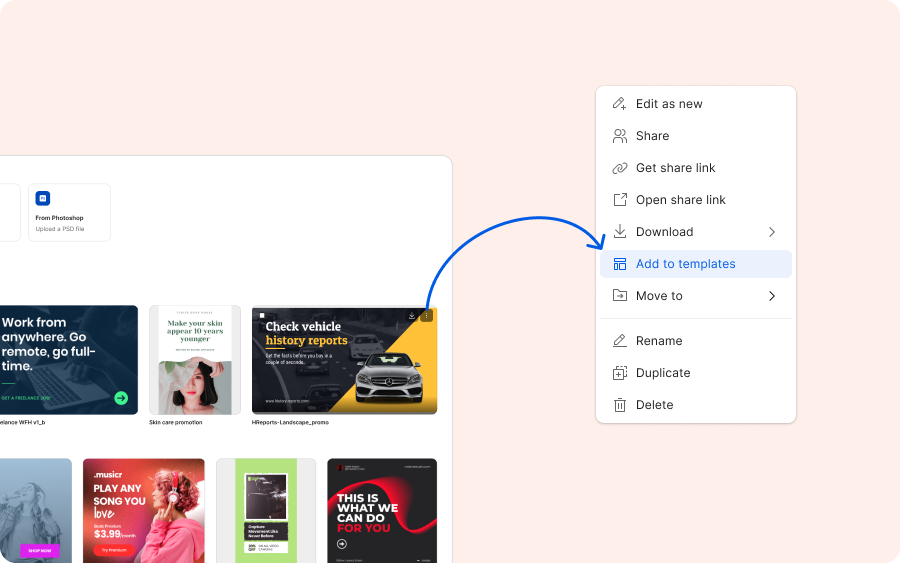
Task: Click the Open share link external icon
Action: pyautogui.click(x=619, y=200)
